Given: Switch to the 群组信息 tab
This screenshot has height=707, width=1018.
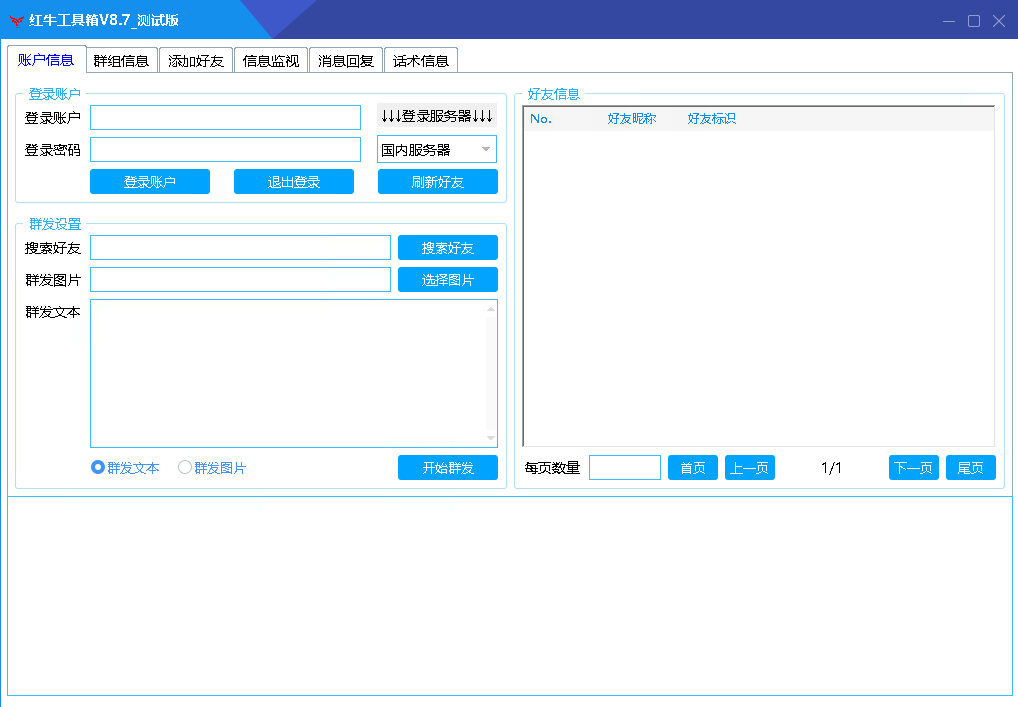Looking at the screenshot, I should click(121, 61).
